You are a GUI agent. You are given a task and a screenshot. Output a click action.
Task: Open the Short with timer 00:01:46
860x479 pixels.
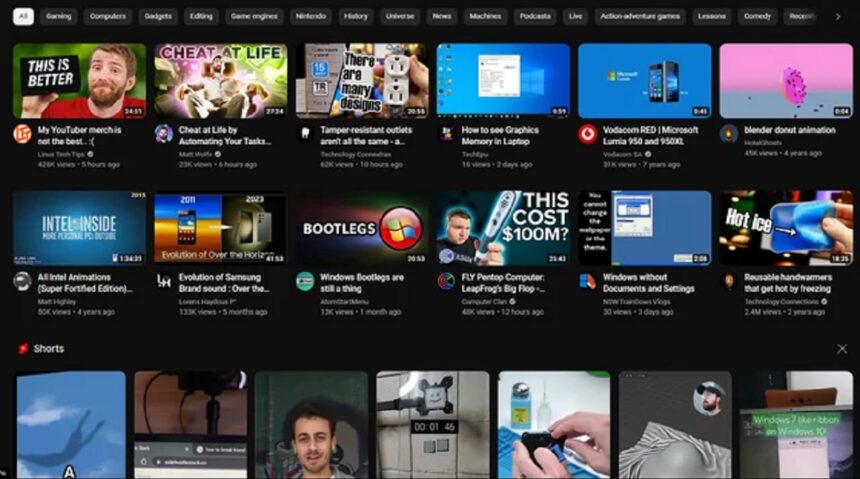click(433, 425)
